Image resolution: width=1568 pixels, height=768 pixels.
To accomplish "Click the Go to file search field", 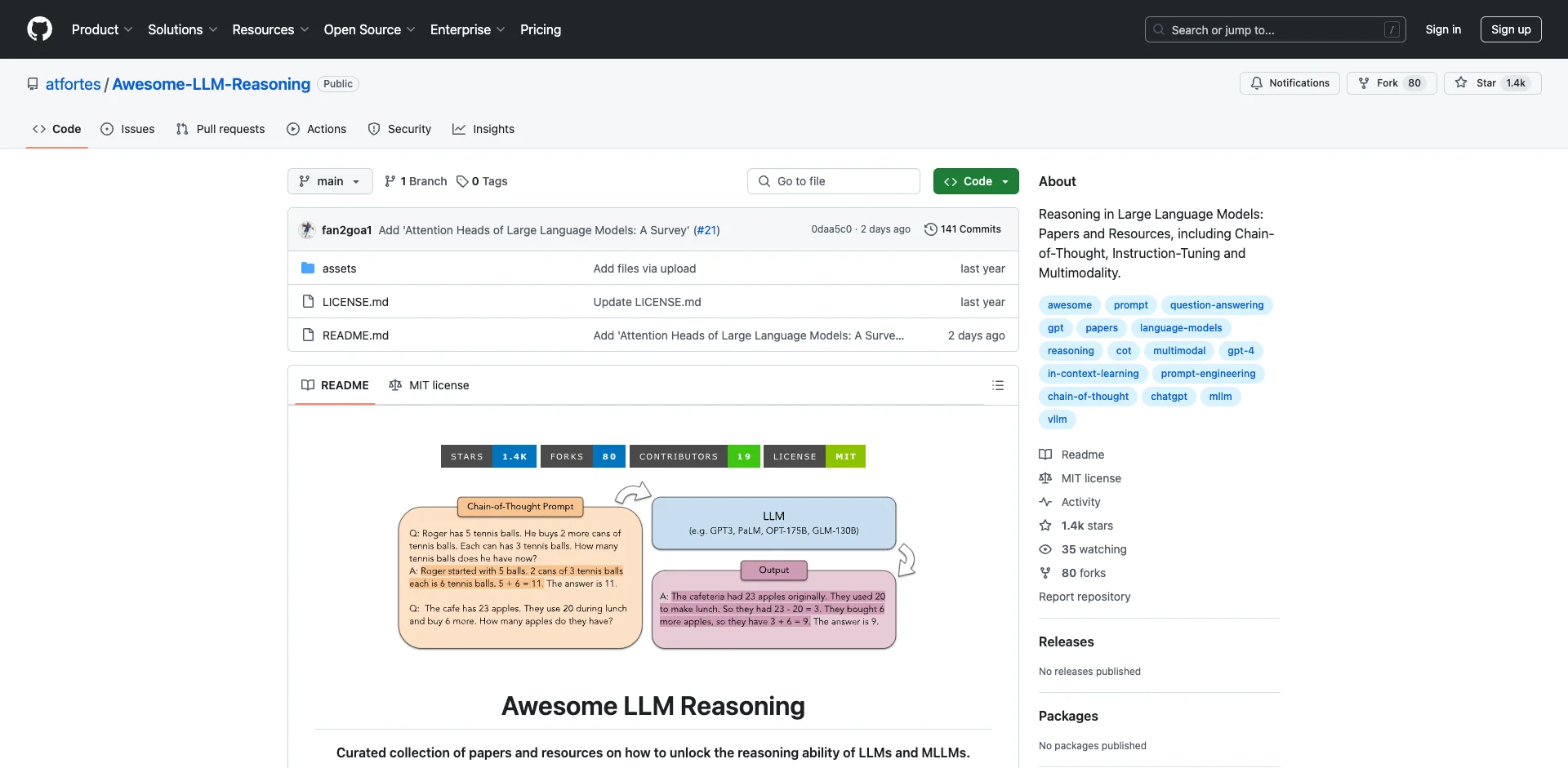I will [834, 181].
